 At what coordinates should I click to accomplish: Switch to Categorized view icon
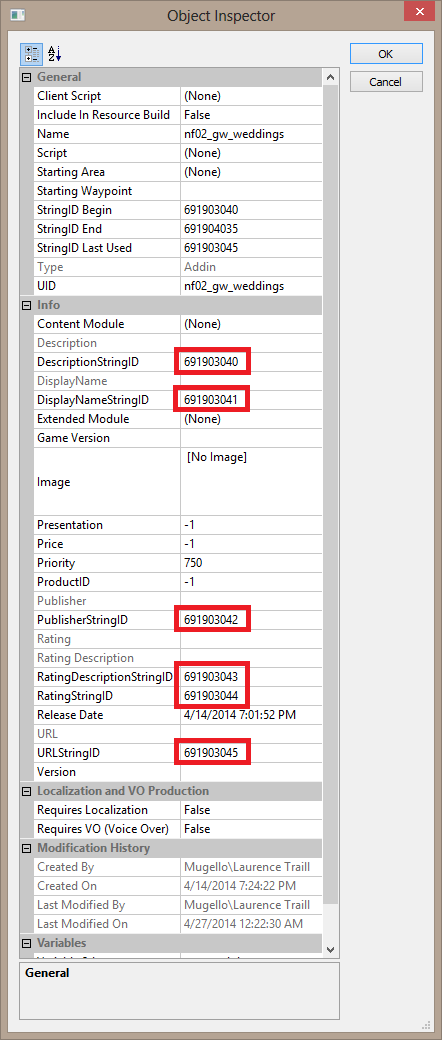click(31, 53)
